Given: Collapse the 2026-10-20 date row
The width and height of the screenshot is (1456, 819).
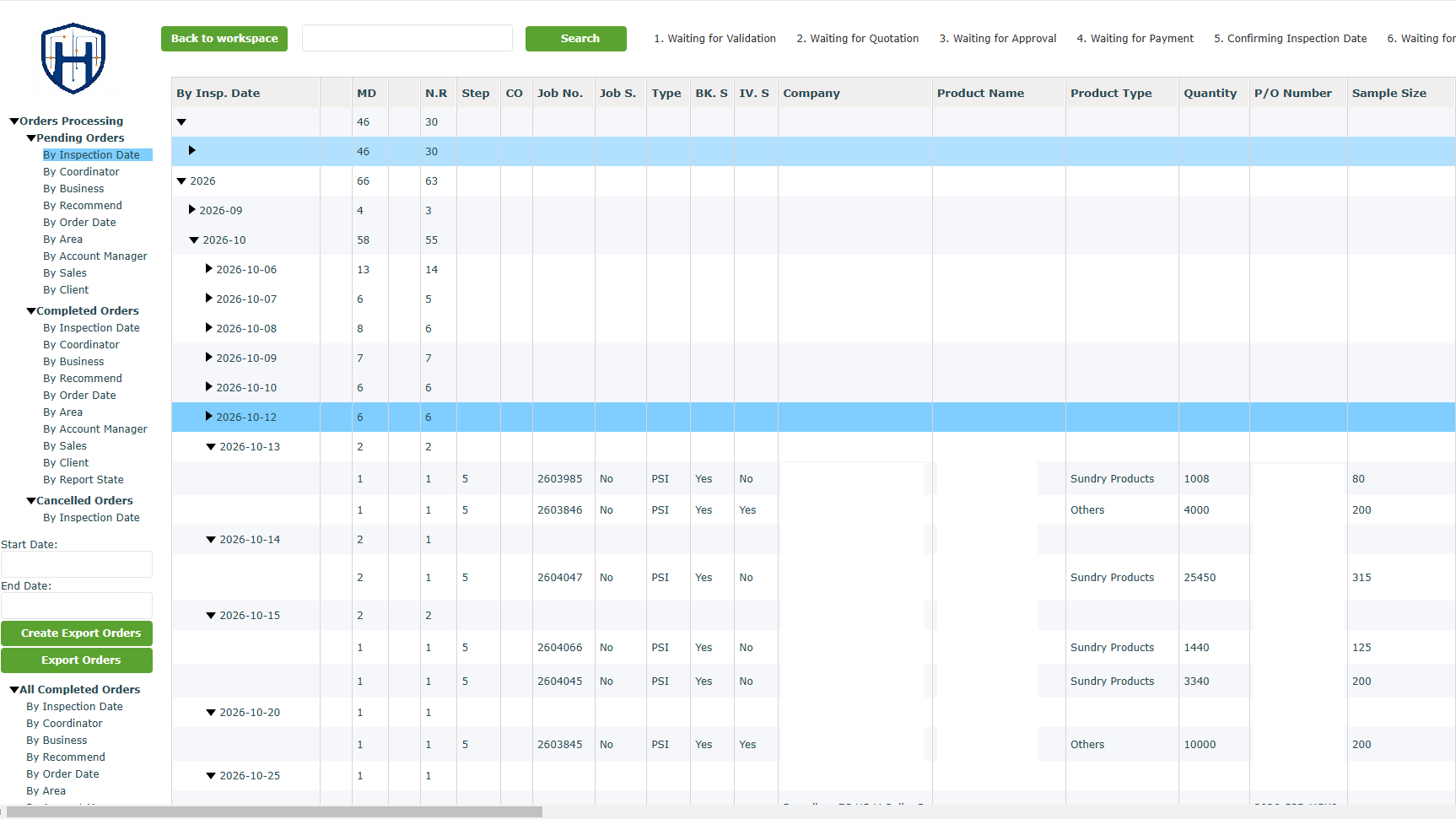Looking at the screenshot, I should pos(211,713).
